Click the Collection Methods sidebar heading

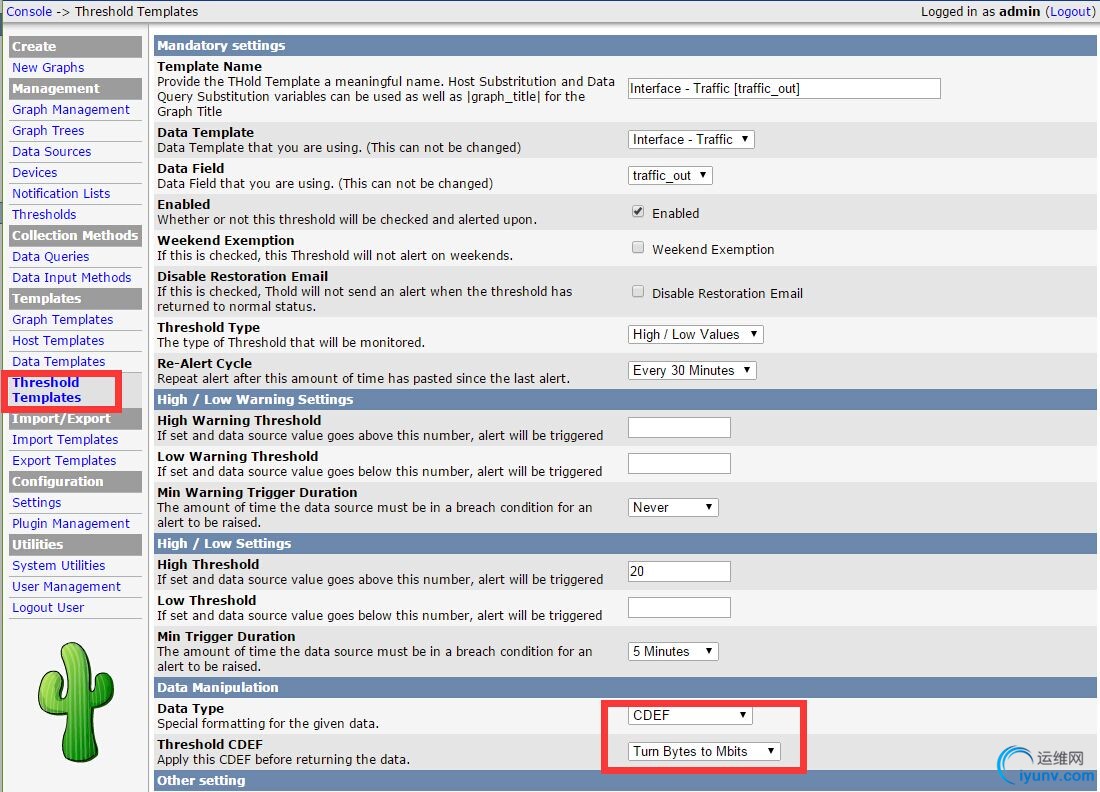tap(75, 236)
